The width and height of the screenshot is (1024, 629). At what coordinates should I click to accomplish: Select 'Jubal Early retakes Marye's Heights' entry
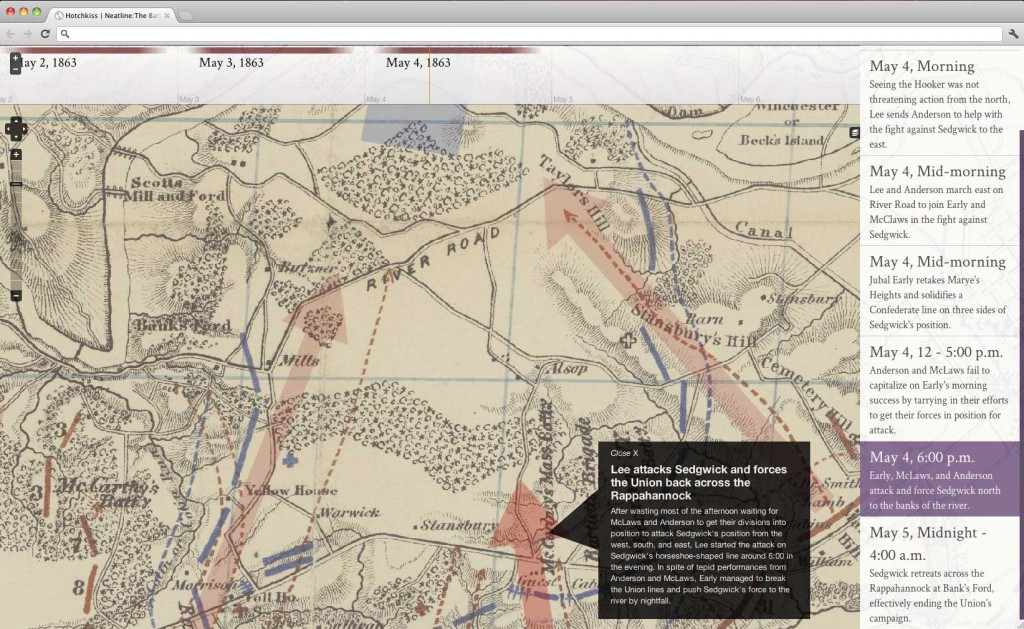coord(939,291)
